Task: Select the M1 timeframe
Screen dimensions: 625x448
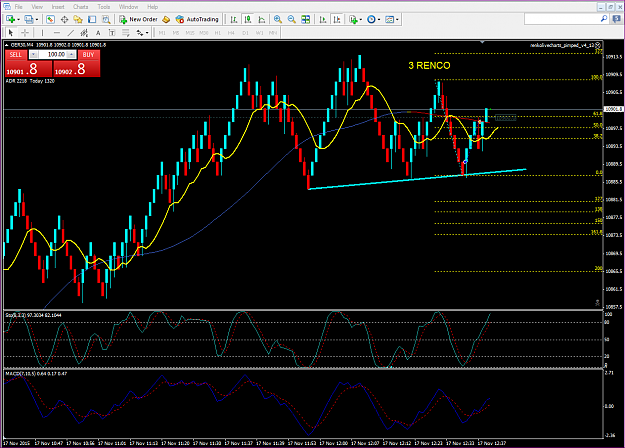Action: pos(162,33)
